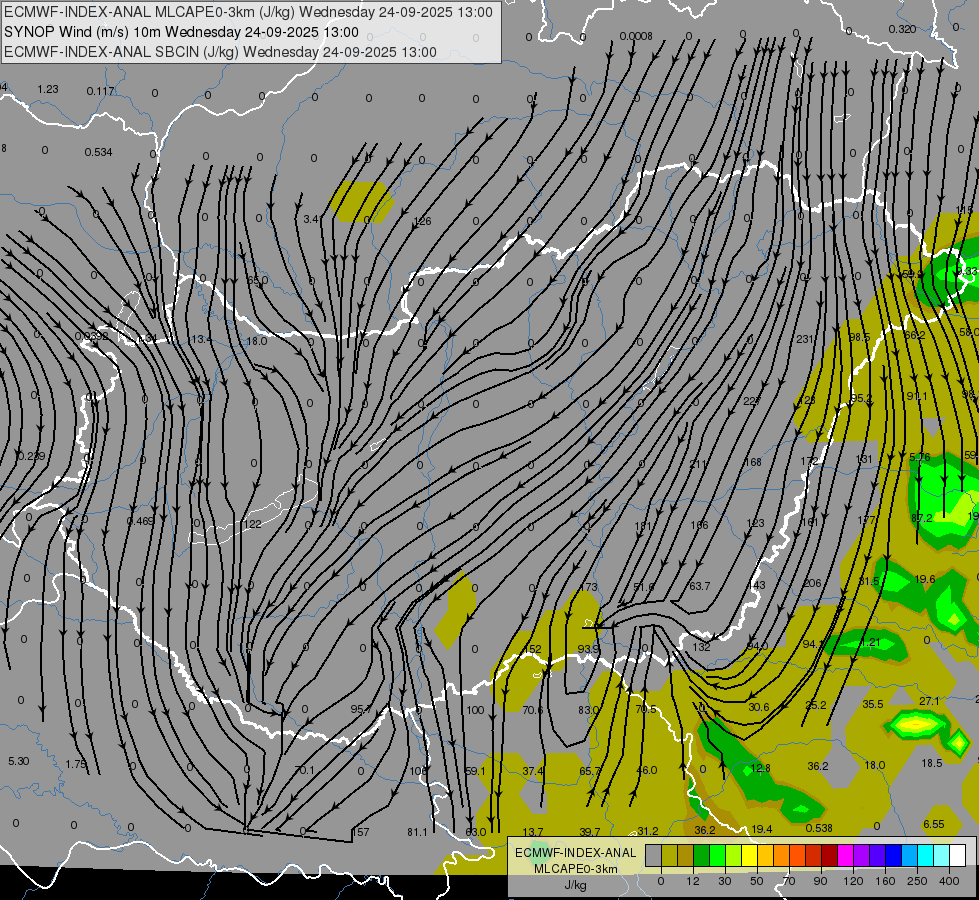Click the map value 83.0

click(589, 710)
